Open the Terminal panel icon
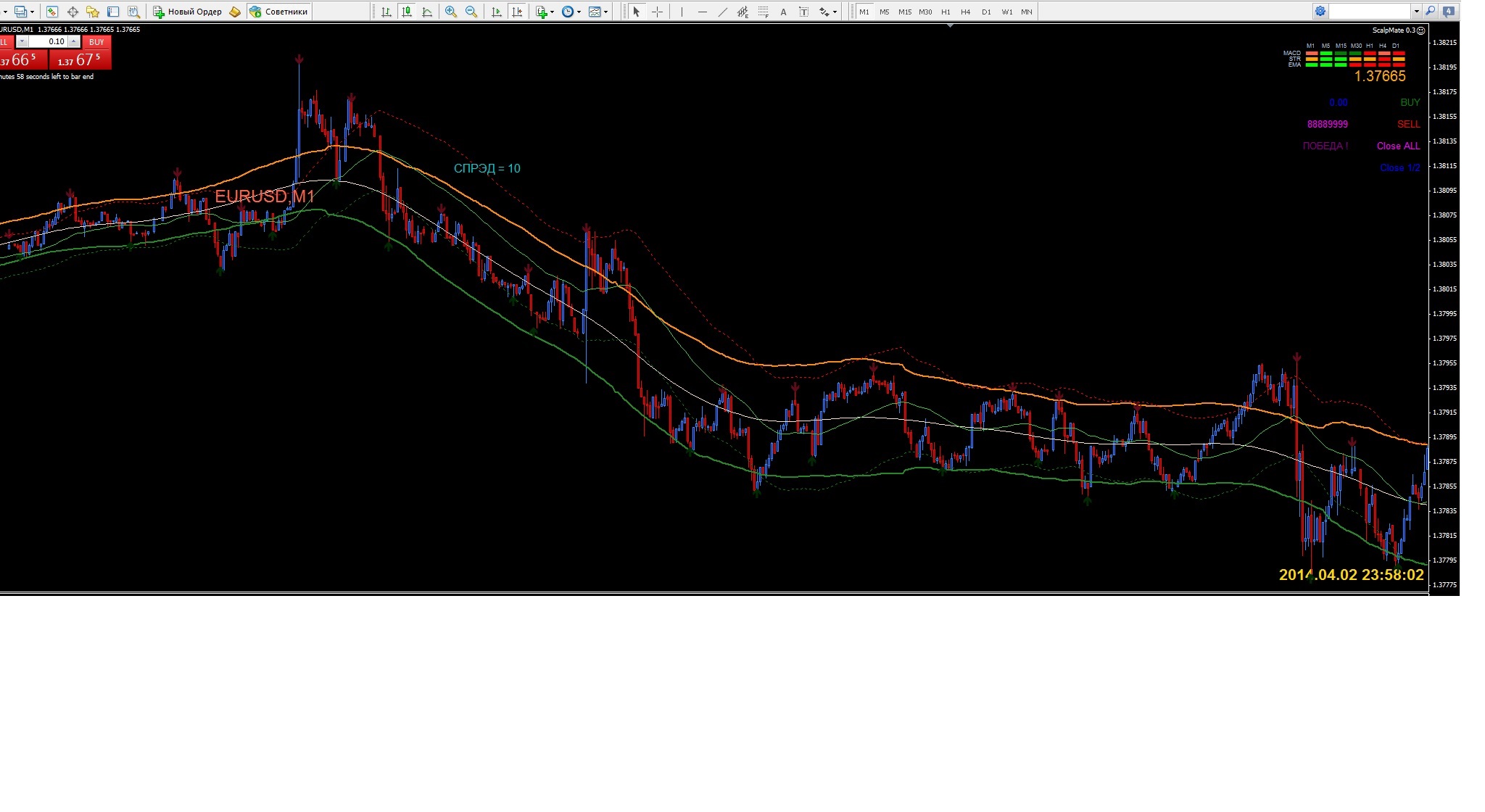This screenshot has height=812, width=1485. click(x=113, y=12)
